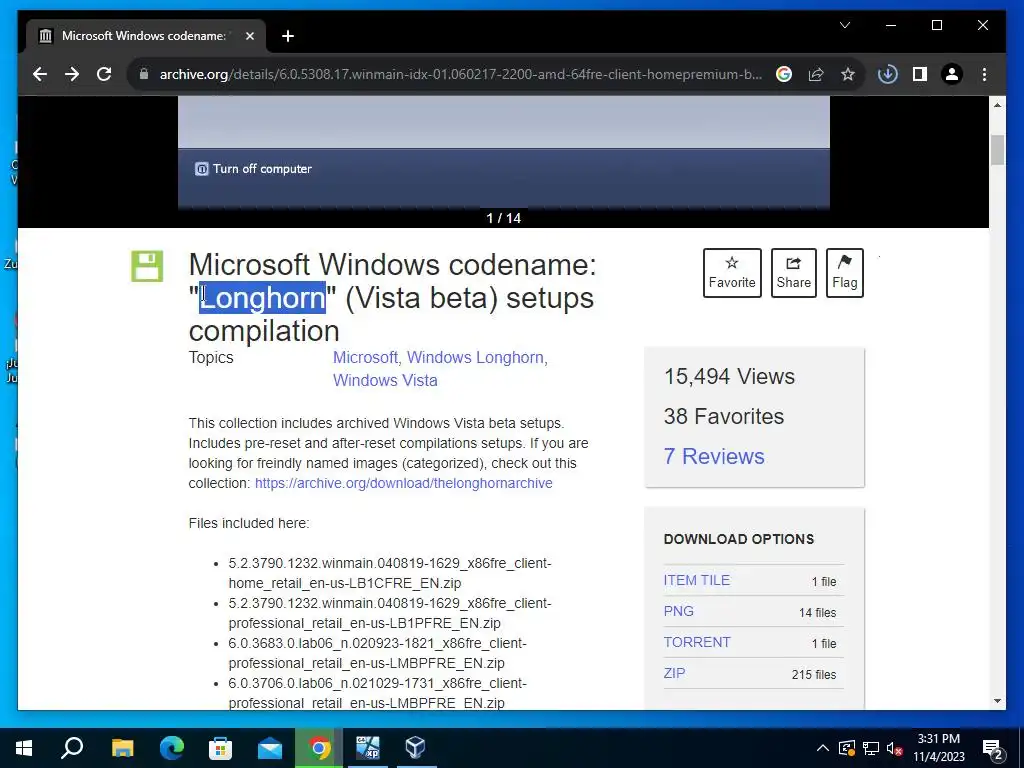Click the address bar URL field
Screen dimensions: 1024x768
(x=460, y=74)
